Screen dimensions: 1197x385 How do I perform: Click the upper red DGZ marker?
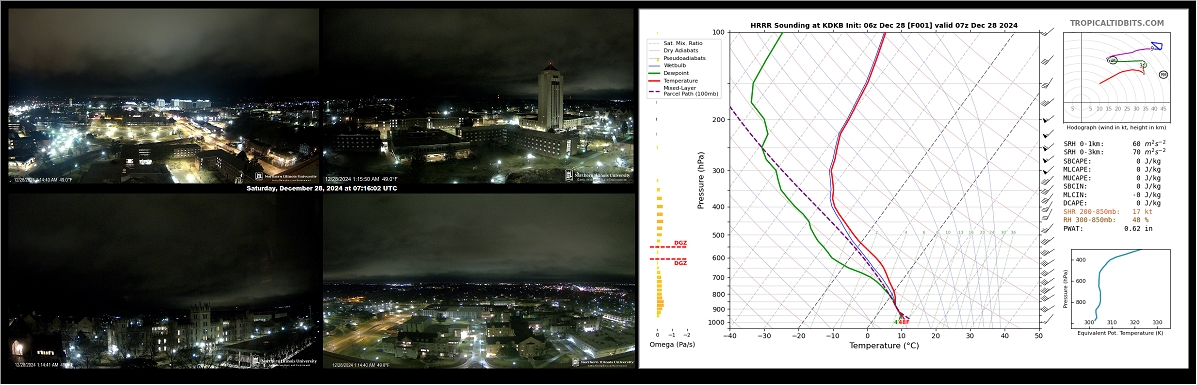coord(669,245)
